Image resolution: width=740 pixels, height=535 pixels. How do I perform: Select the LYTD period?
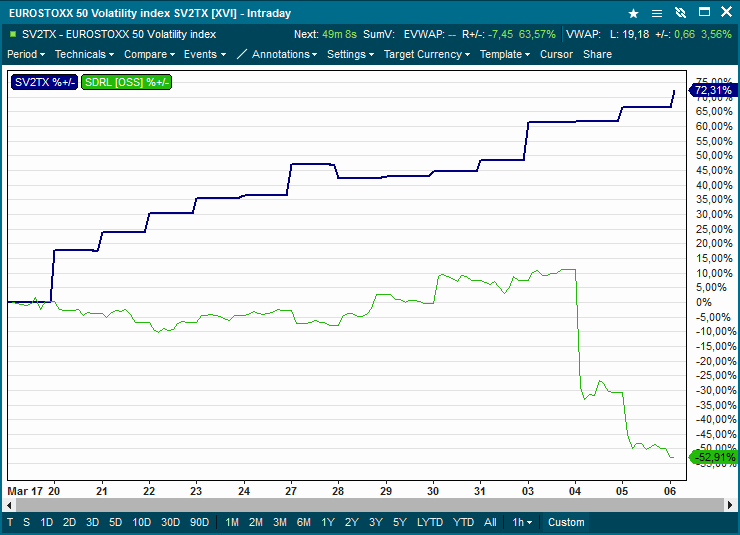tap(430, 522)
